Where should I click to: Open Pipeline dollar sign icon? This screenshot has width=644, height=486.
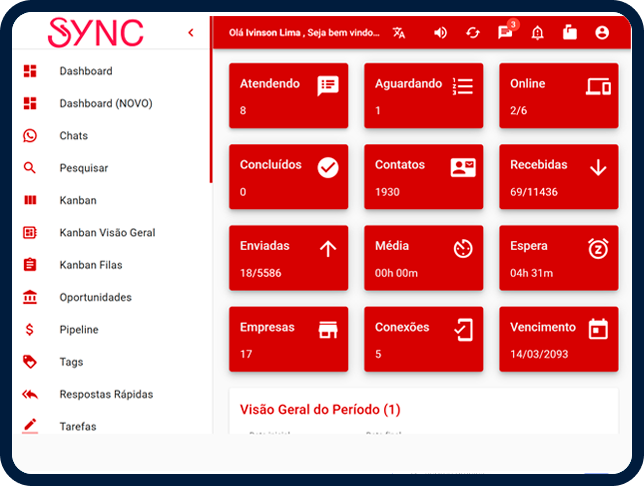click(30, 330)
